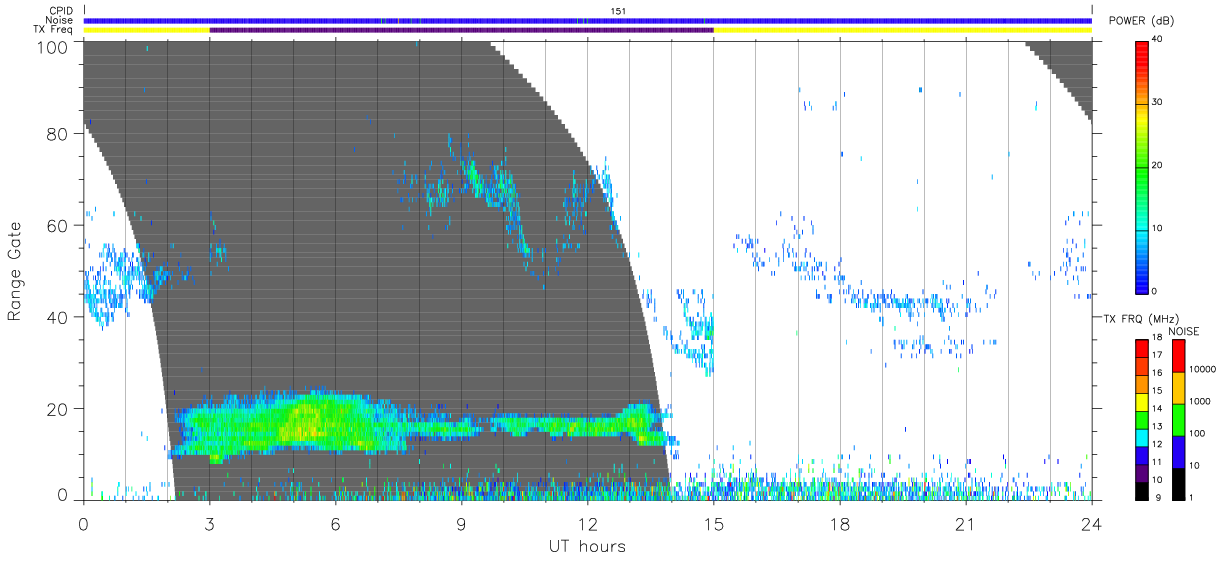Click the UT hours axis title

point(587,546)
